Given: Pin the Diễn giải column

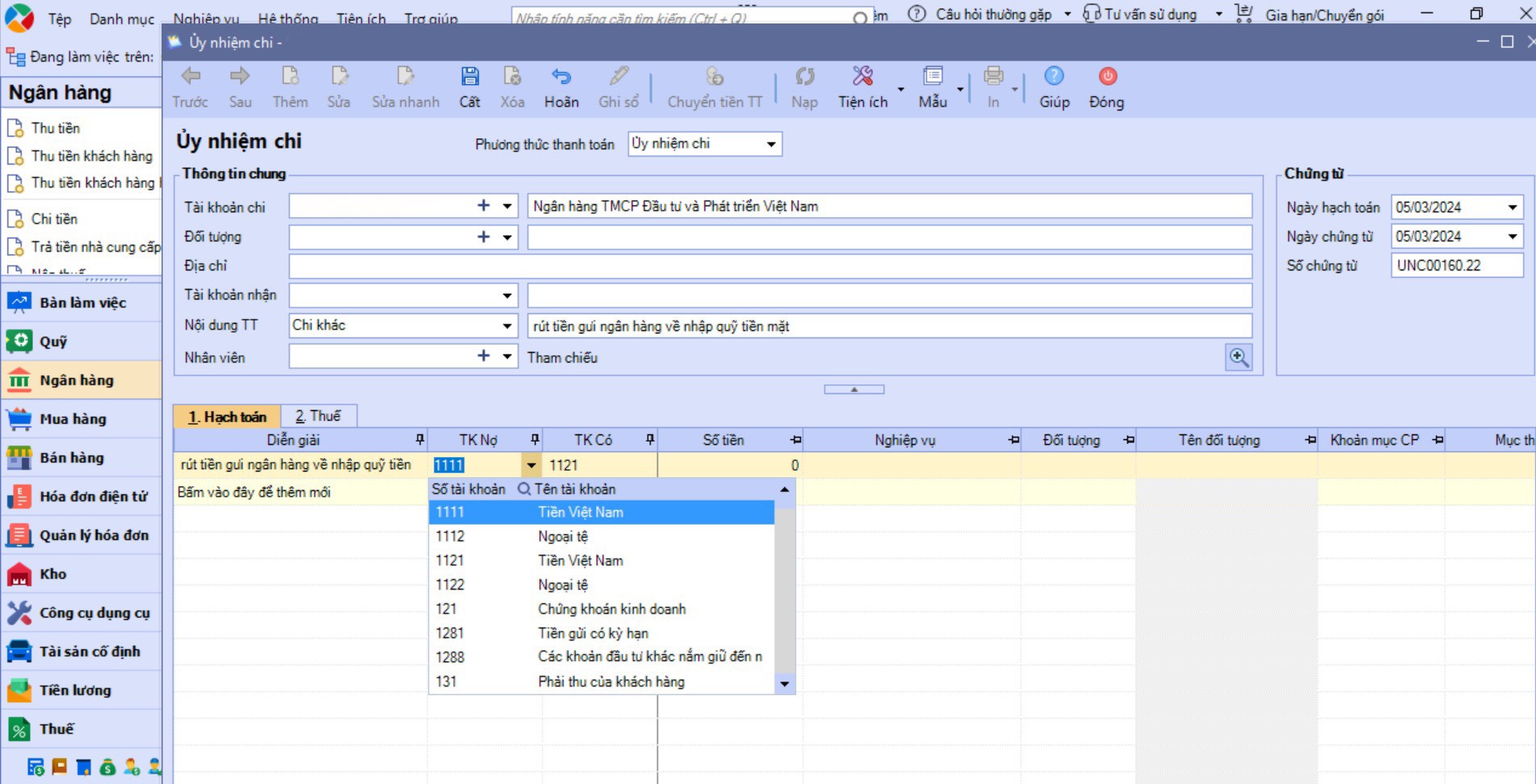Looking at the screenshot, I should coord(419,439).
